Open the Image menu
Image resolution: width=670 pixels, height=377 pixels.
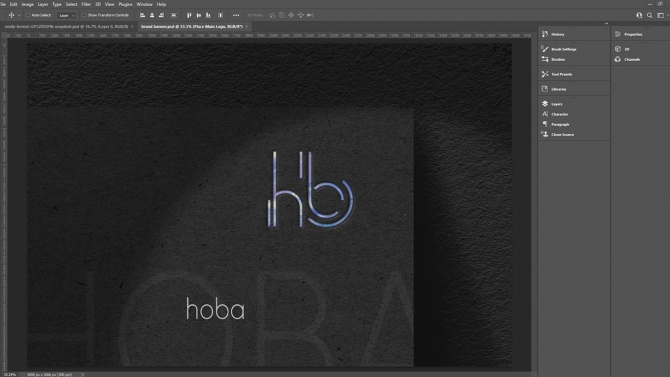(x=27, y=4)
